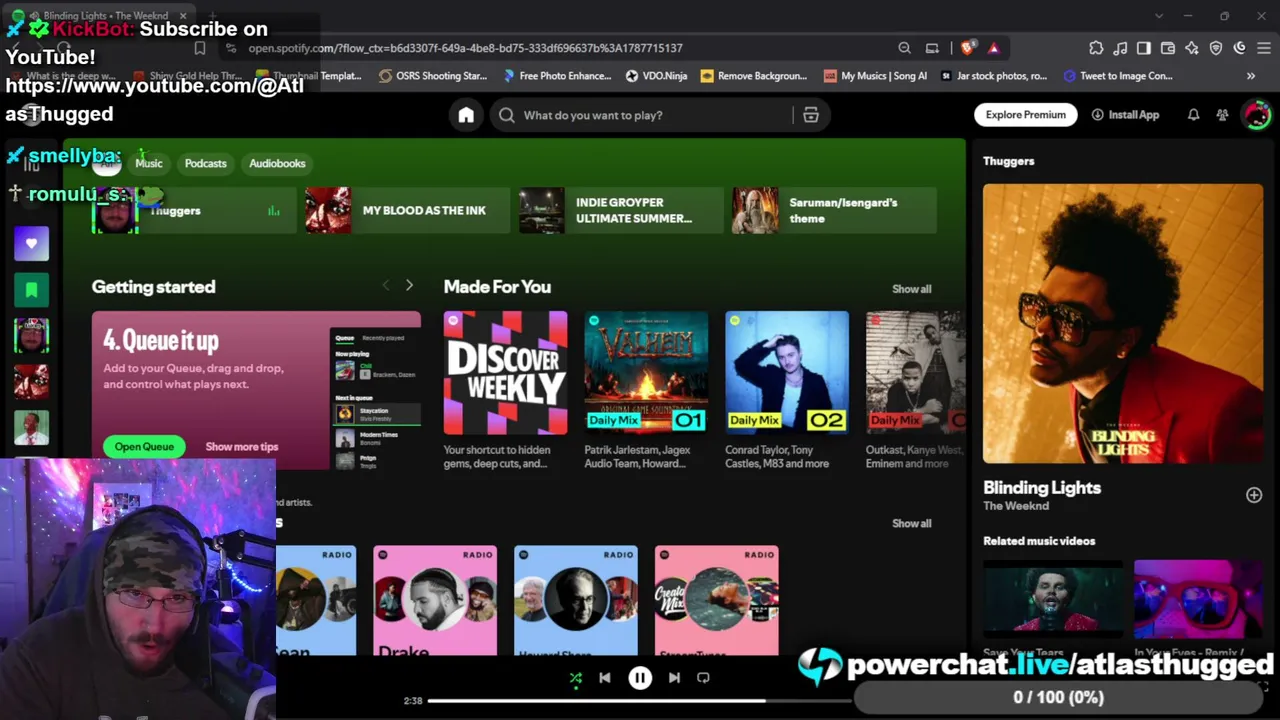This screenshot has width=1280, height=720.
Task: Open INDIE GROYPER ULTIMATE SUMMER shortcut
Action: (621, 210)
